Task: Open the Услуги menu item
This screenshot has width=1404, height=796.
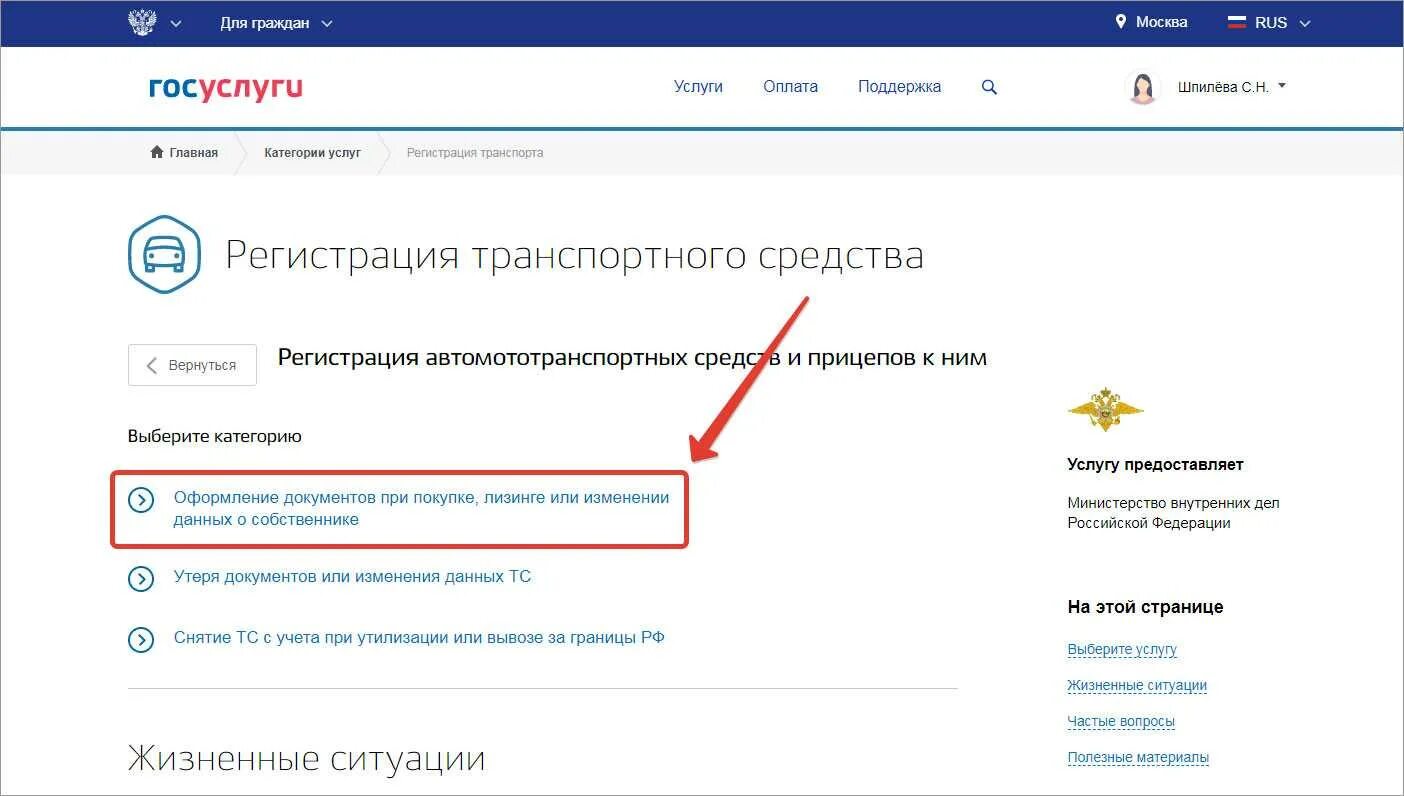Action: click(698, 87)
